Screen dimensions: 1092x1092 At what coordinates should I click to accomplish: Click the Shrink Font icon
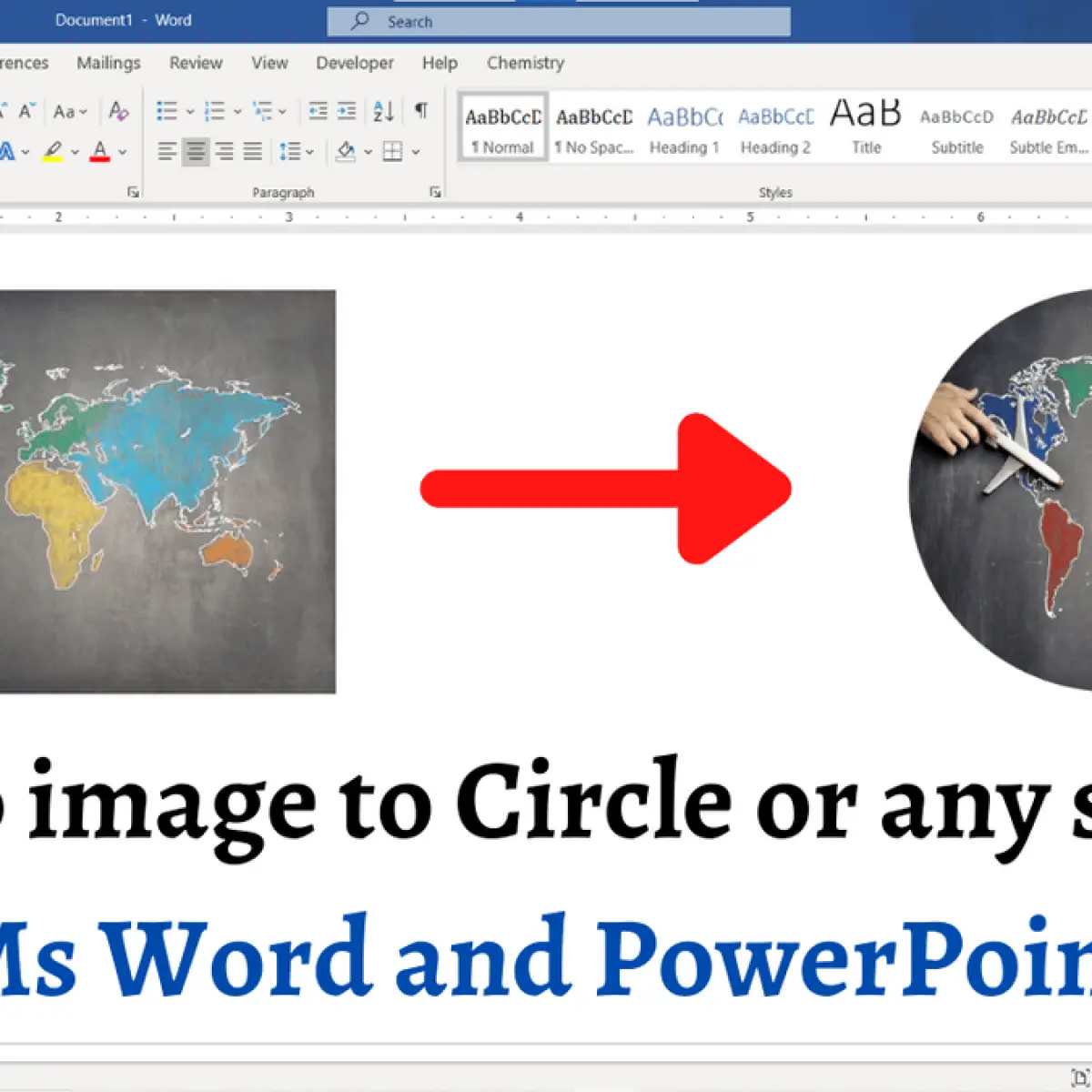[26, 111]
